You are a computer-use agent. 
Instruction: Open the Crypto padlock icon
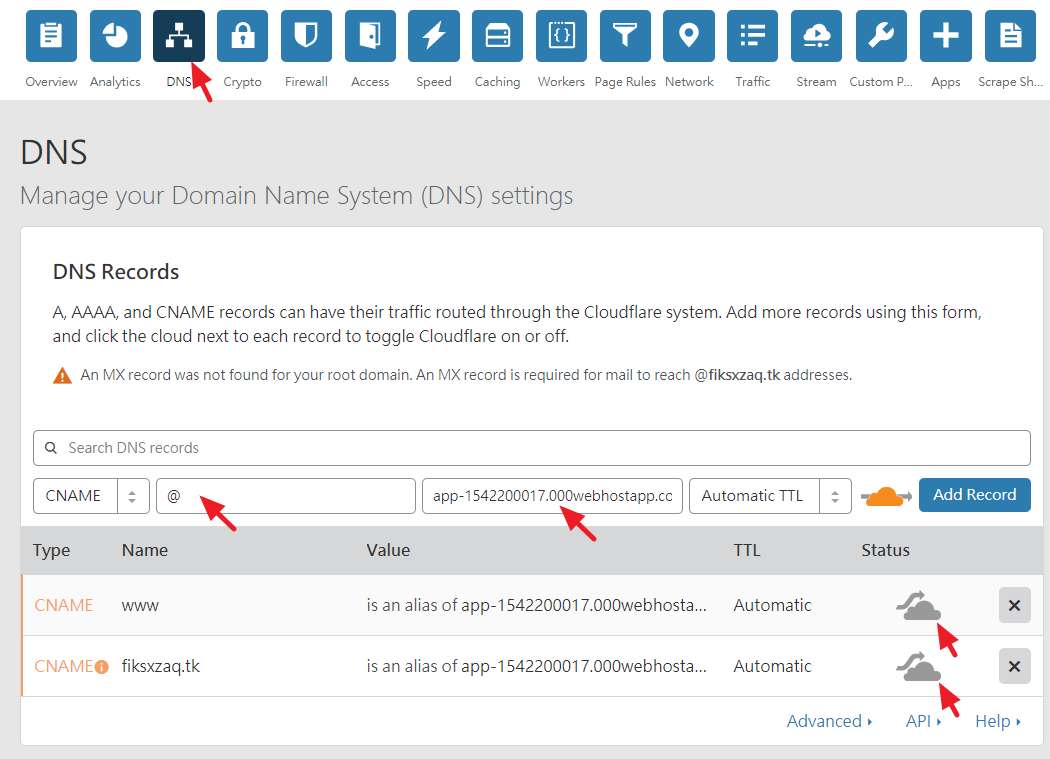pyautogui.click(x=242, y=37)
